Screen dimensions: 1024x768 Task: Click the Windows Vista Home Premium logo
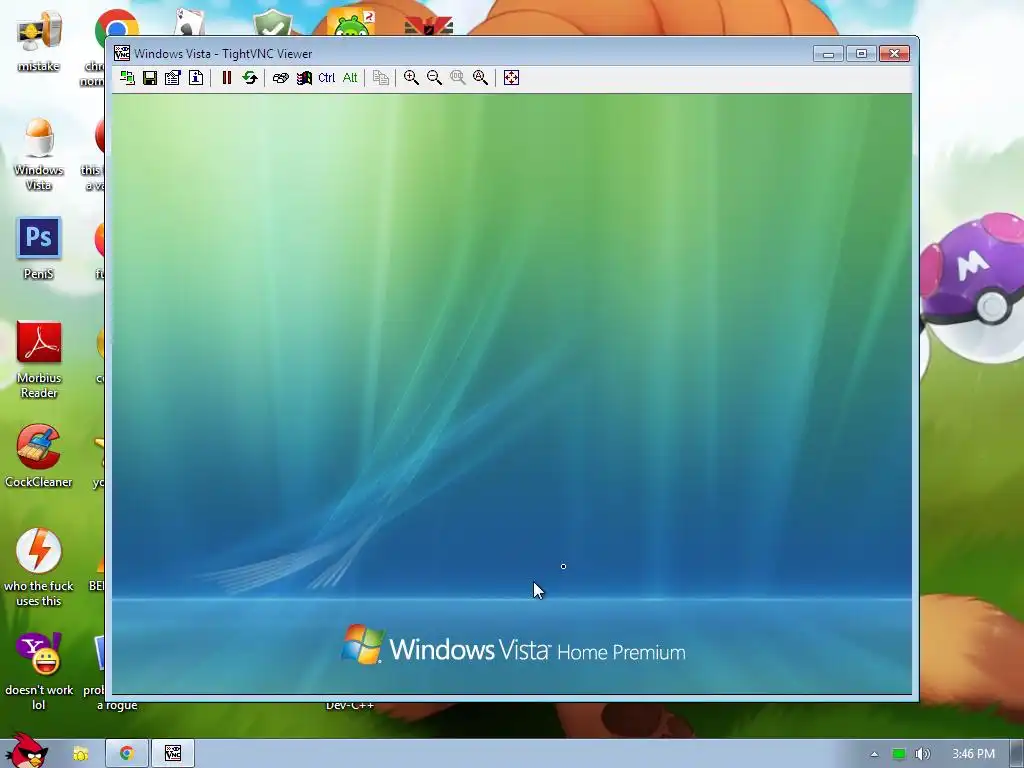(513, 645)
